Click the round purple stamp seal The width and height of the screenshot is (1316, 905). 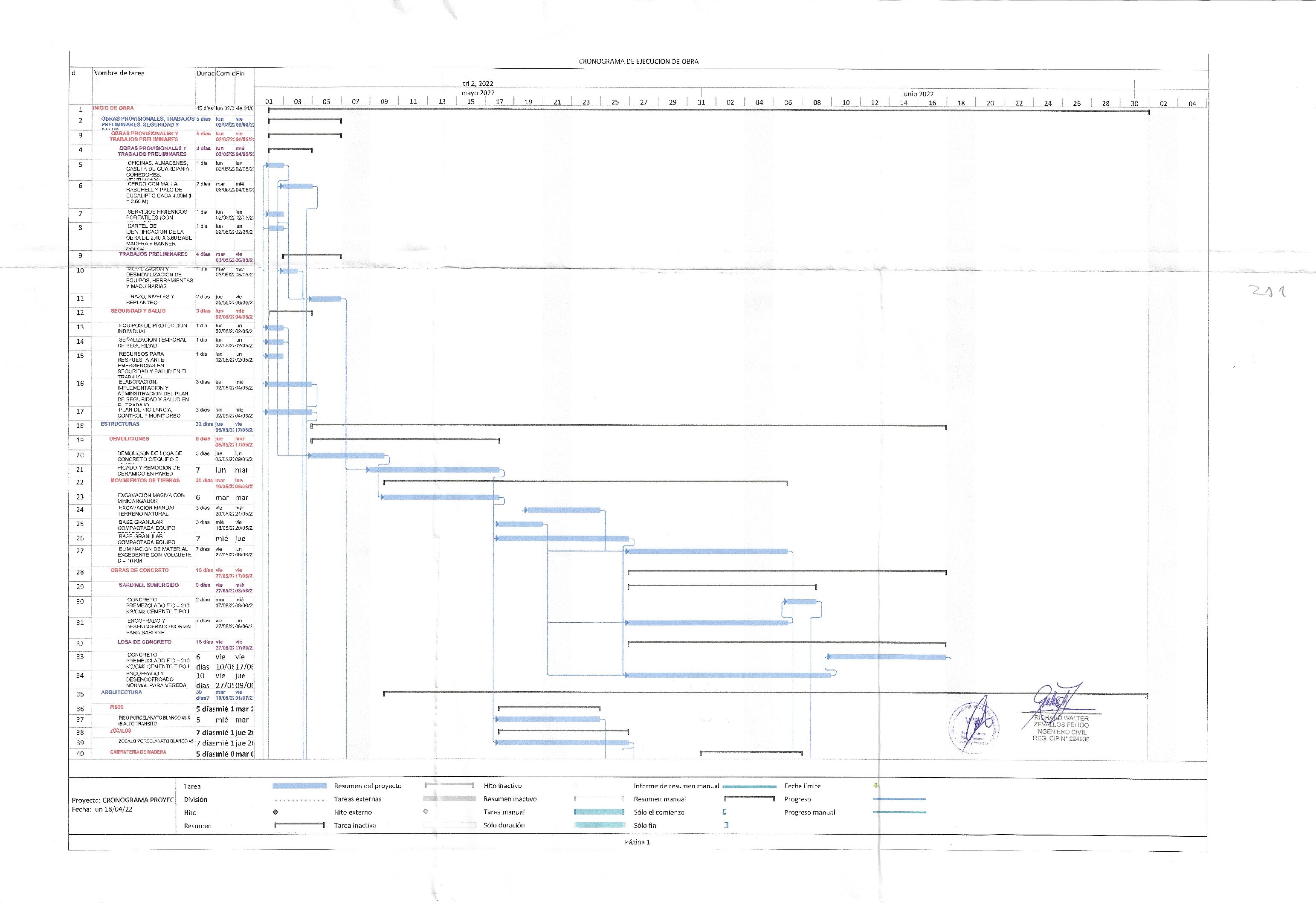point(974,727)
